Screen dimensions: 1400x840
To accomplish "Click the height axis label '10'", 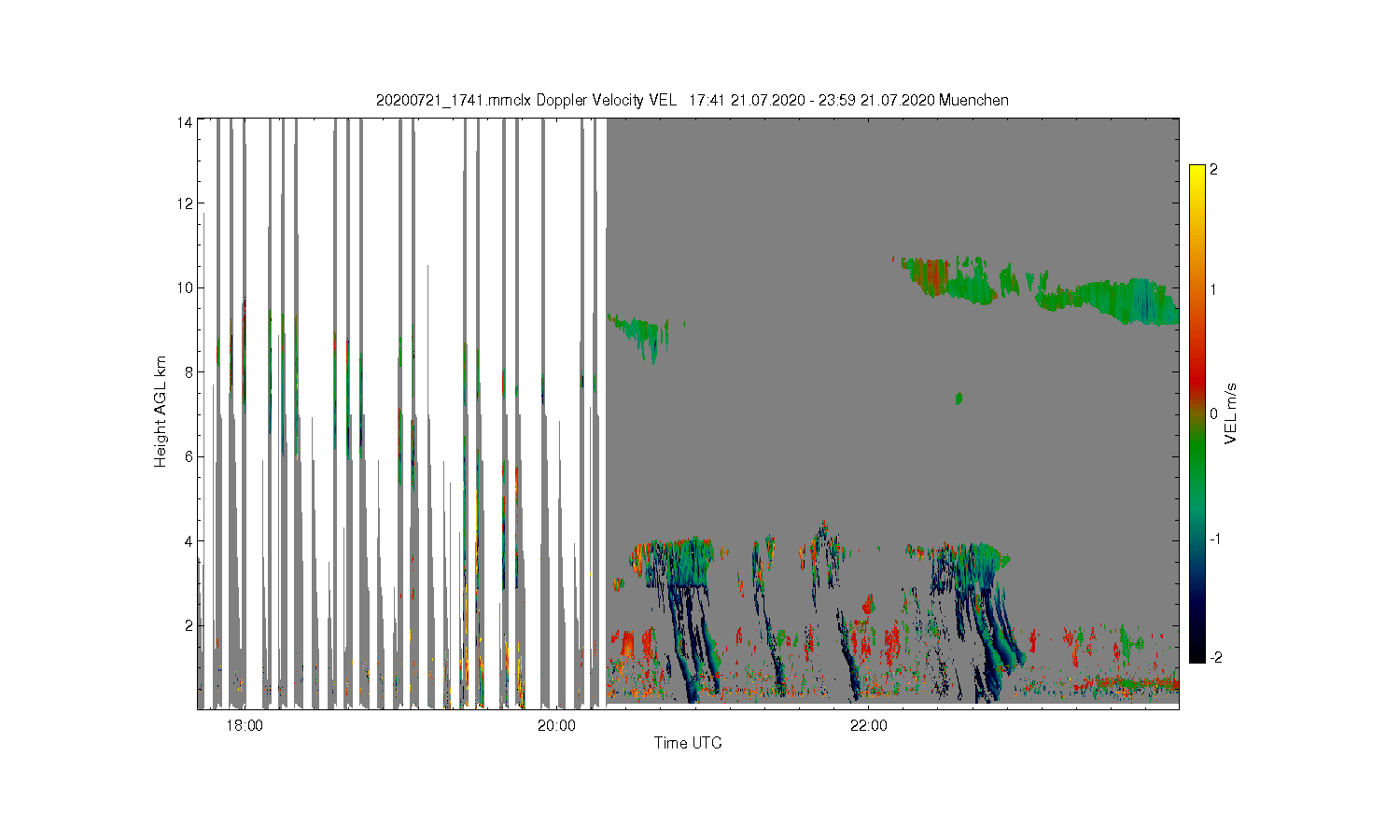I will (x=185, y=287).
